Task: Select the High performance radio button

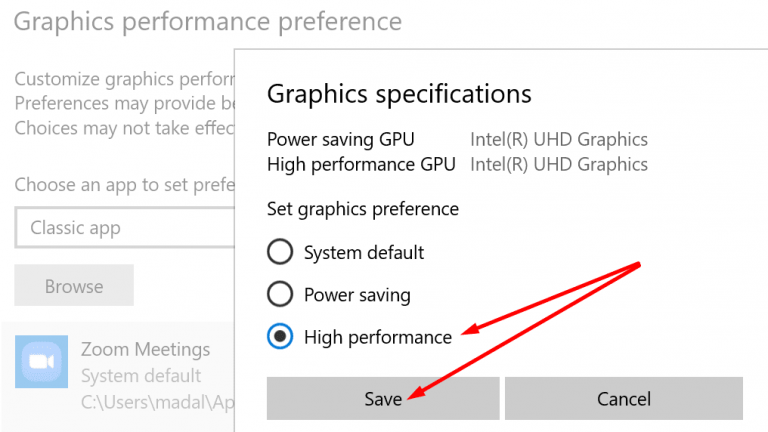Action: pos(281,337)
